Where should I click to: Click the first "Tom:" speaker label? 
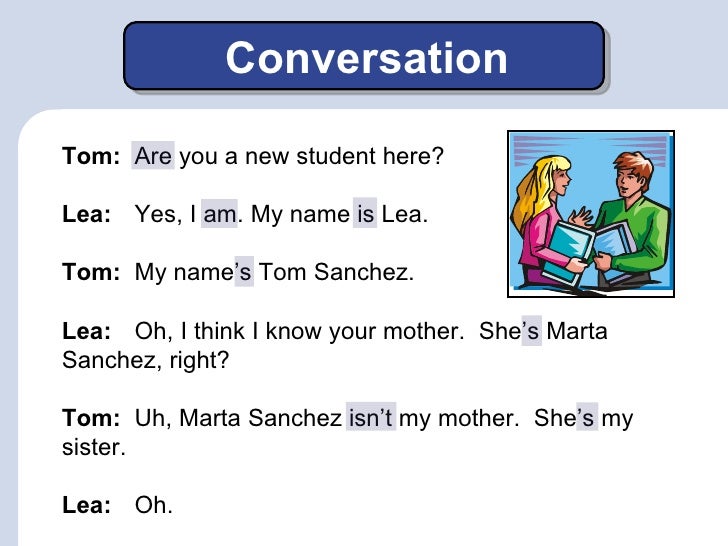91,156
